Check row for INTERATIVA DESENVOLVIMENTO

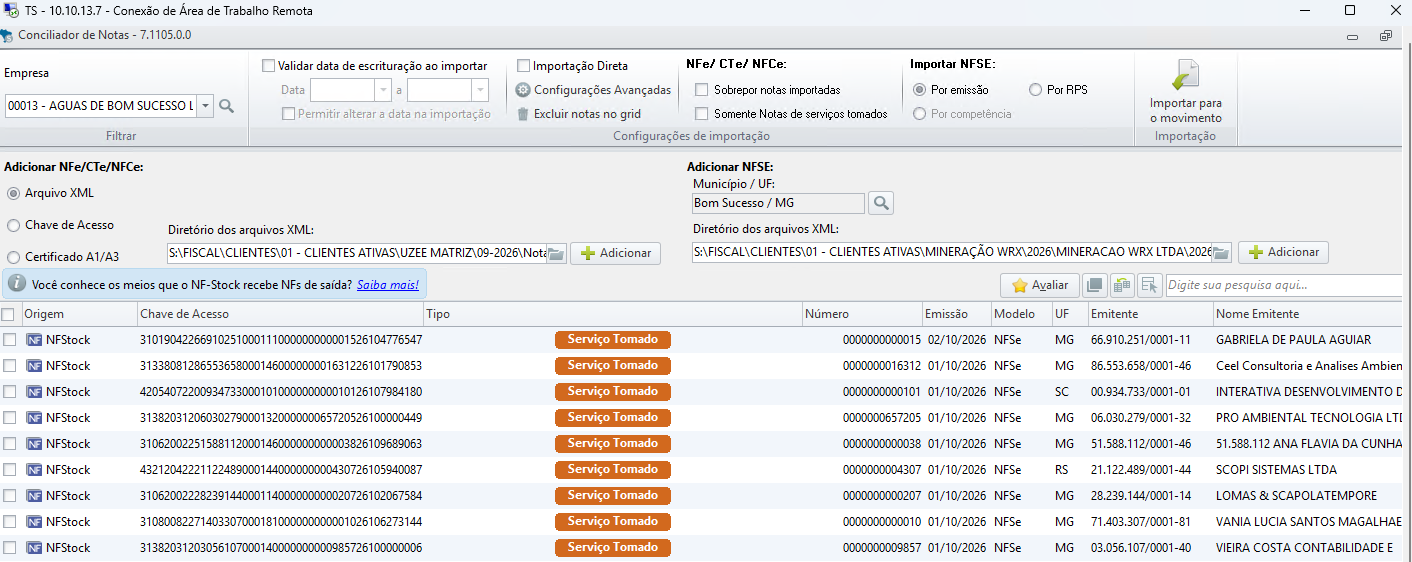[9, 392]
